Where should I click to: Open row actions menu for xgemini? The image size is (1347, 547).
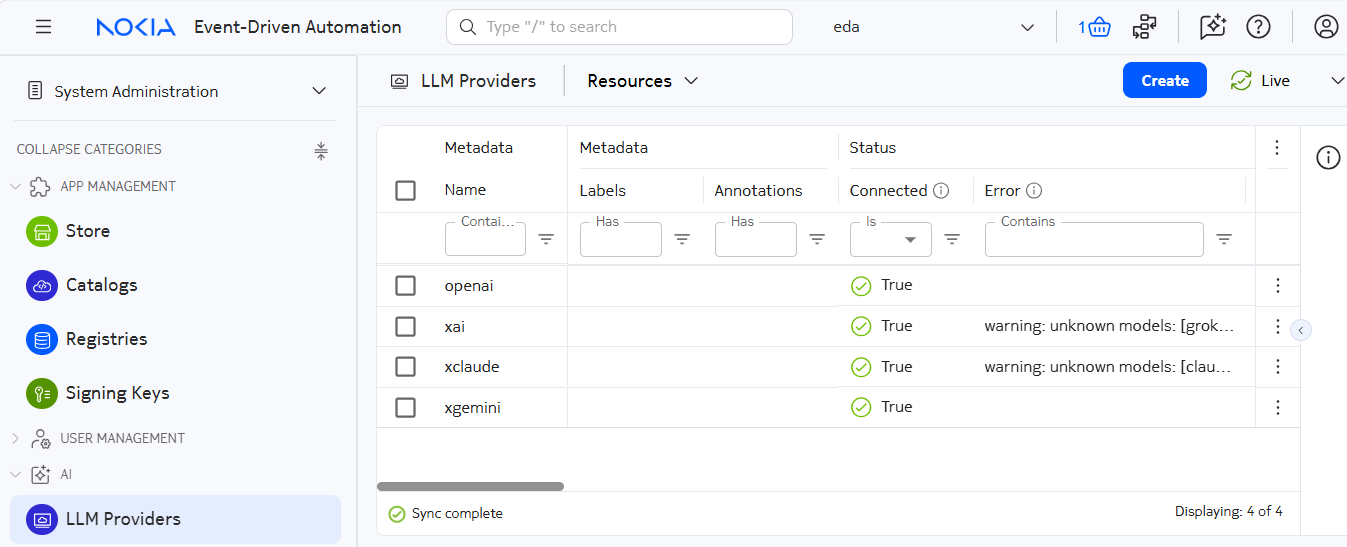pyautogui.click(x=1277, y=407)
